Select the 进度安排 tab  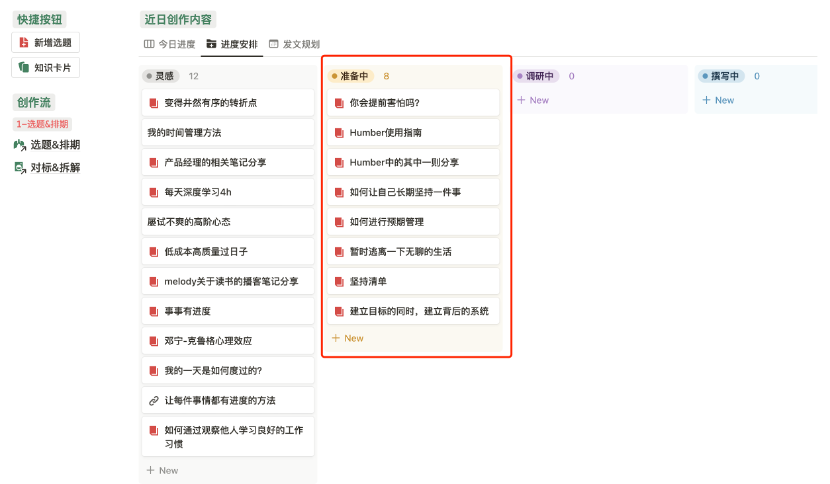tap(232, 44)
